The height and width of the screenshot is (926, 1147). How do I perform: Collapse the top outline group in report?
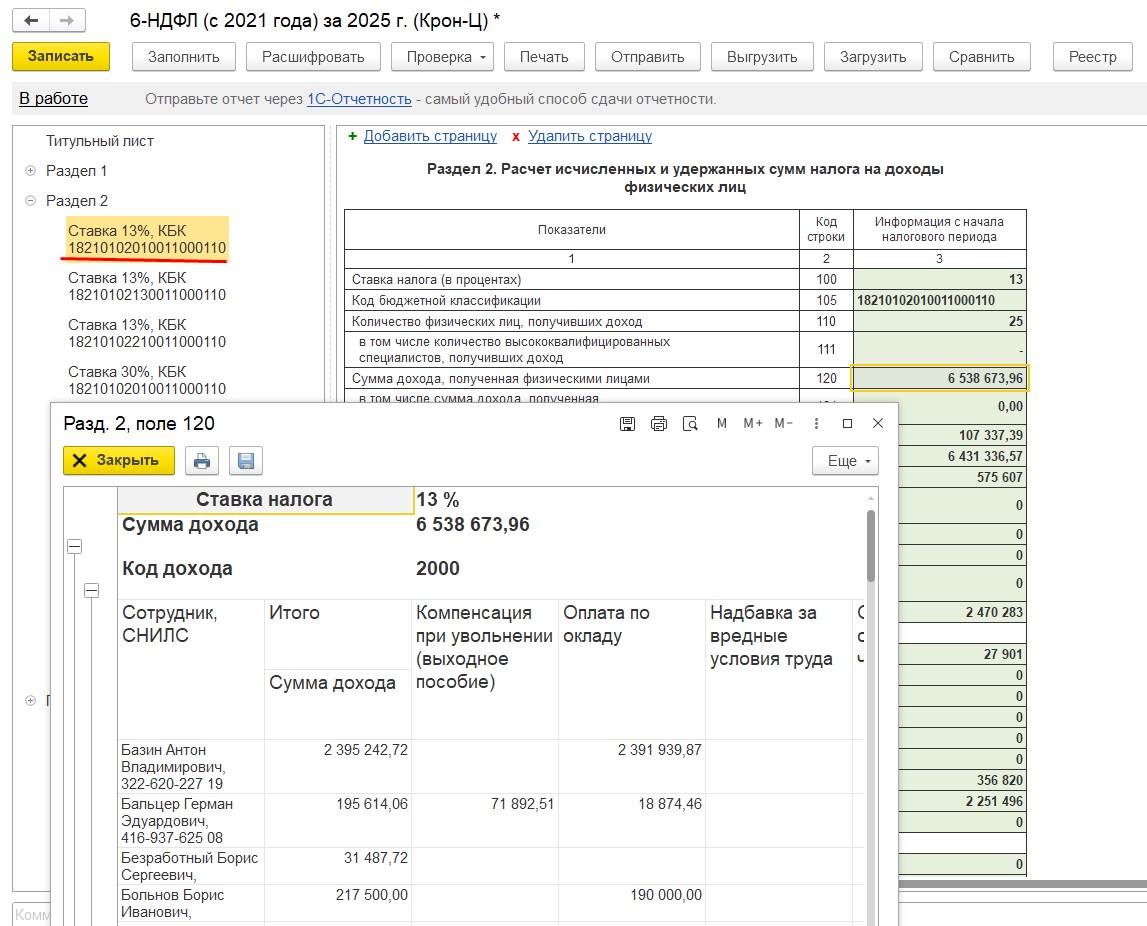[75, 547]
